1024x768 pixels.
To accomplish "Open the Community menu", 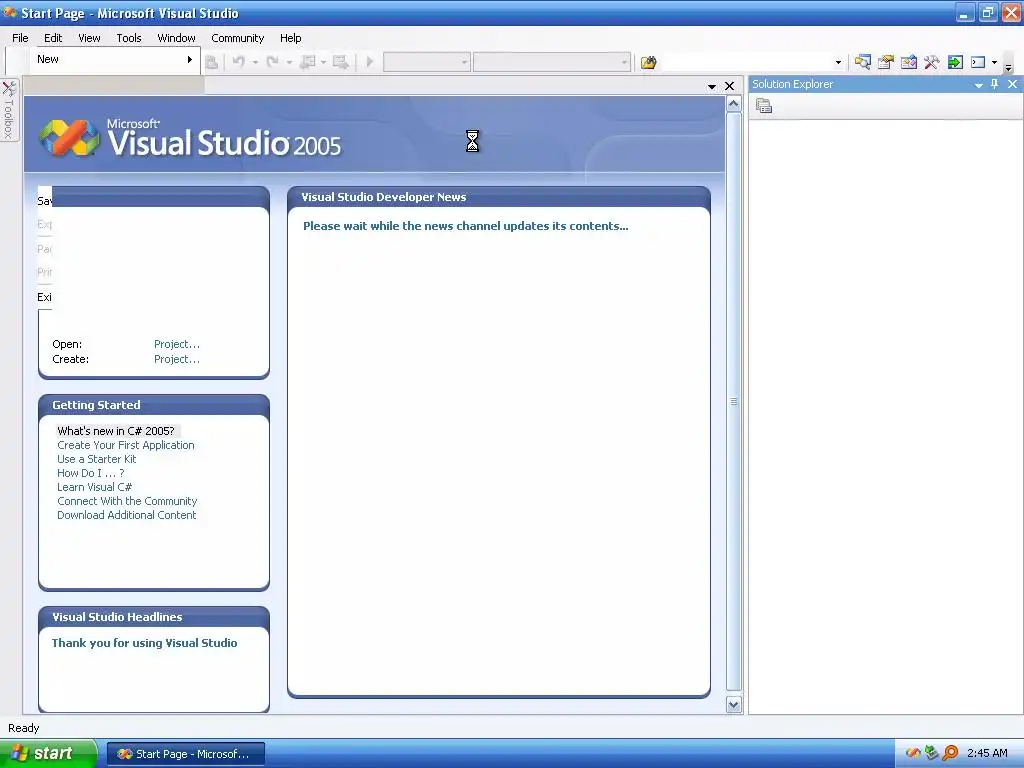I will [x=238, y=38].
